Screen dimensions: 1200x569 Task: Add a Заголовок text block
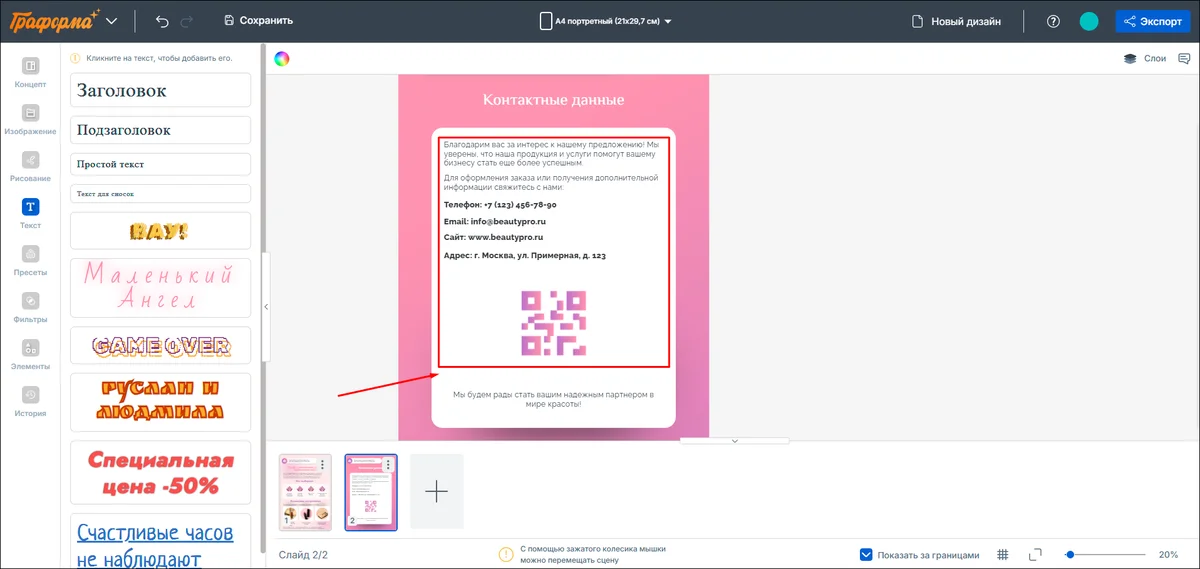pyautogui.click(x=160, y=90)
